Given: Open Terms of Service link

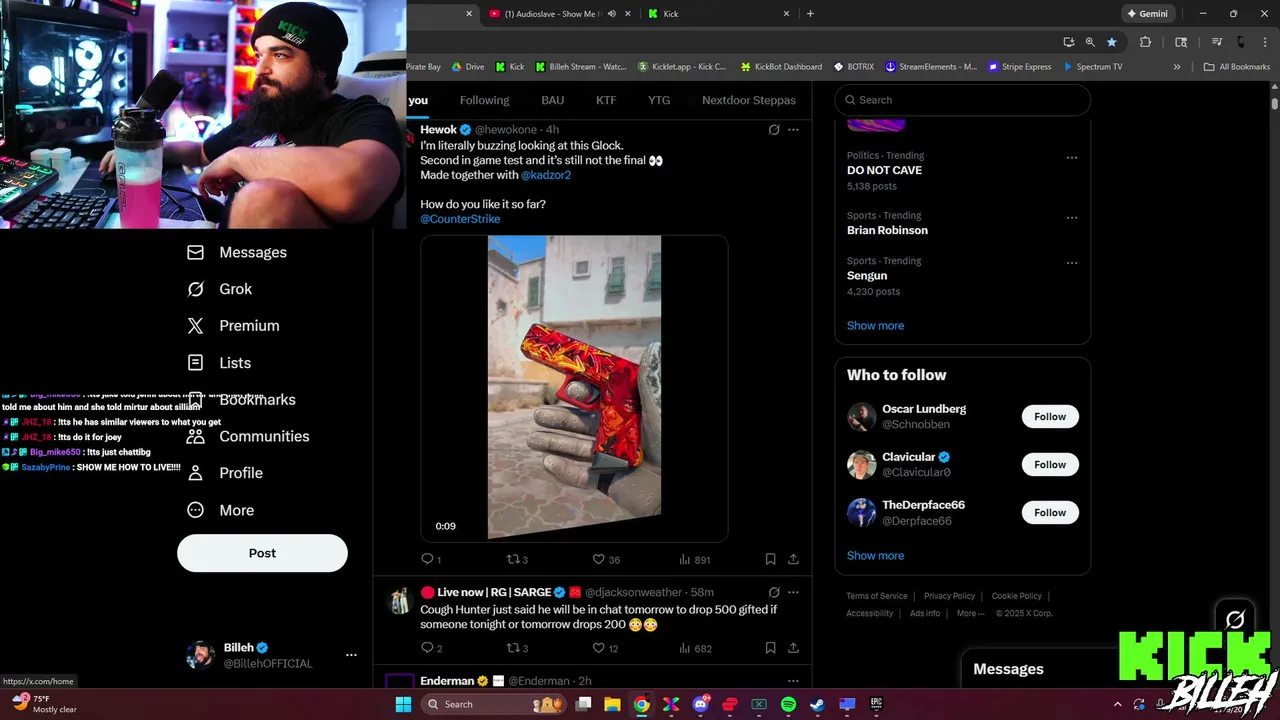Looking at the screenshot, I should click(877, 596).
